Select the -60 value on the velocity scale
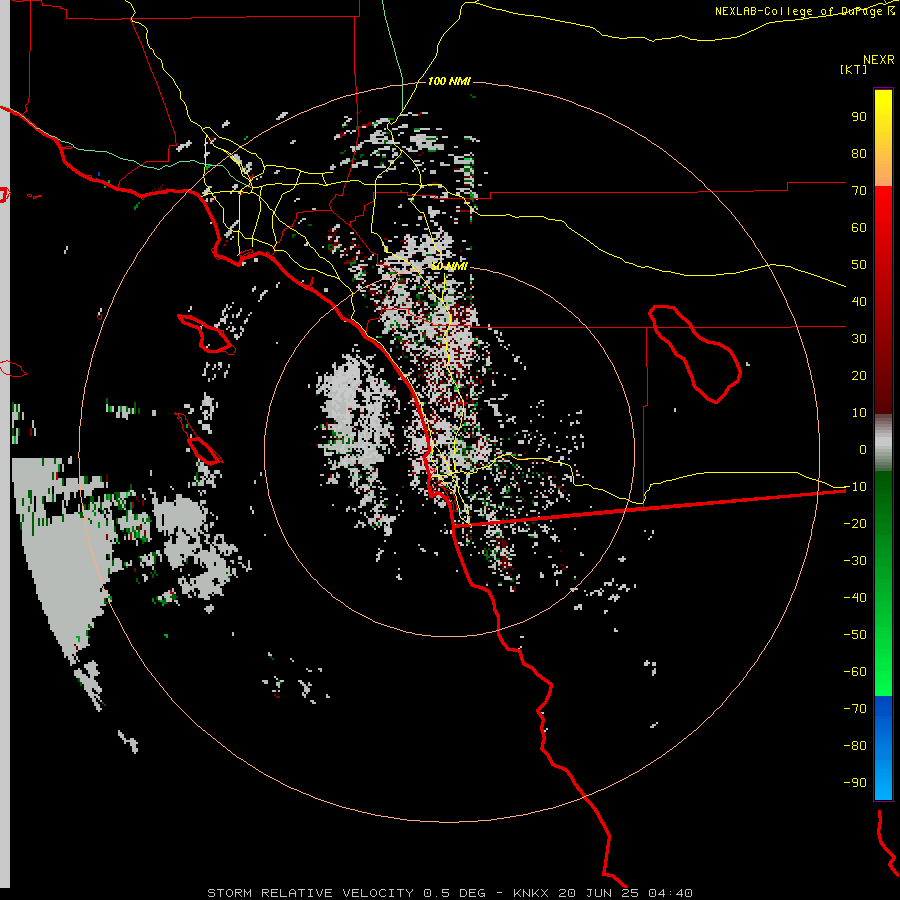Screen dimensions: 900x900 point(855,672)
